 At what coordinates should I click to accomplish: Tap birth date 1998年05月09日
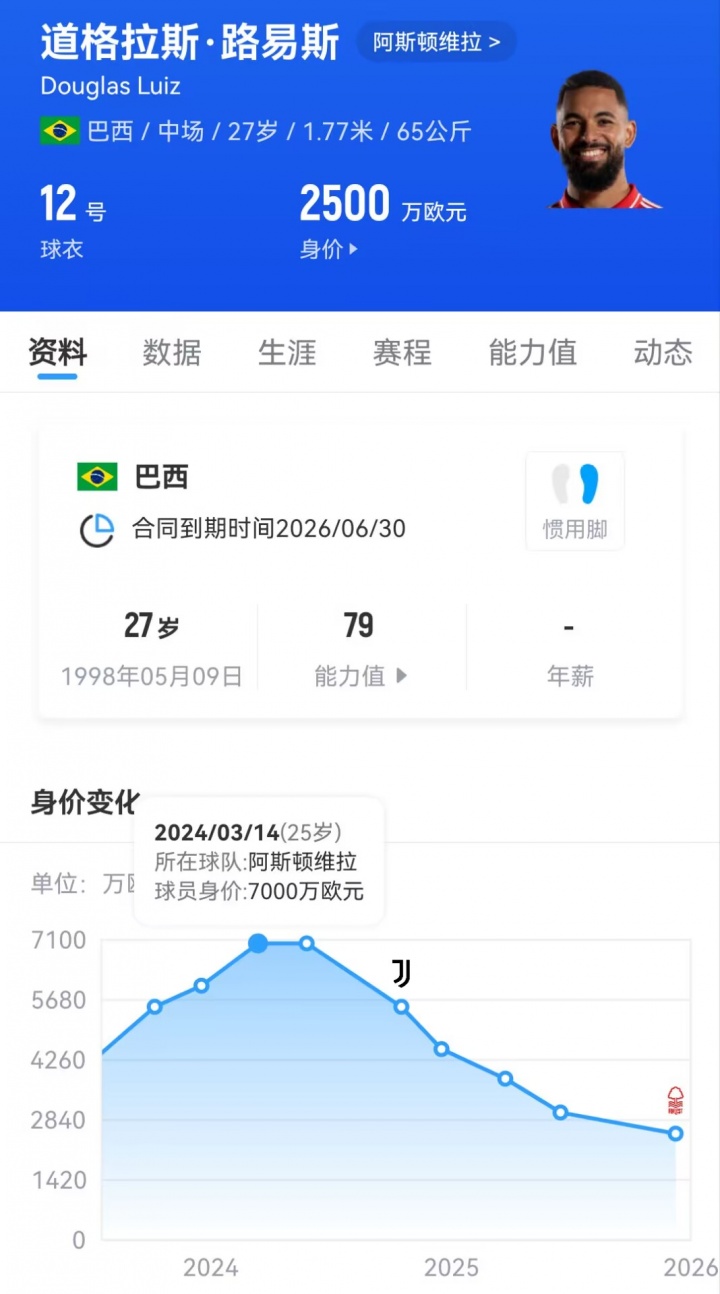click(x=152, y=676)
